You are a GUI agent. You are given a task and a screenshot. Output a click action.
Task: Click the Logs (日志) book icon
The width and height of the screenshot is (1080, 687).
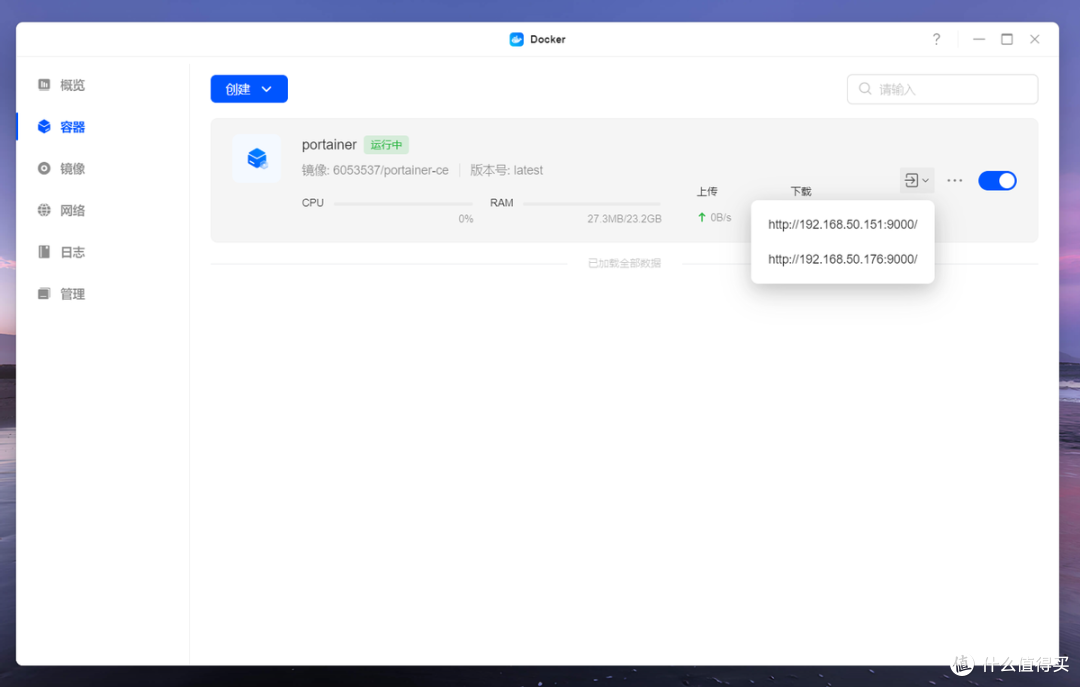coord(44,252)
